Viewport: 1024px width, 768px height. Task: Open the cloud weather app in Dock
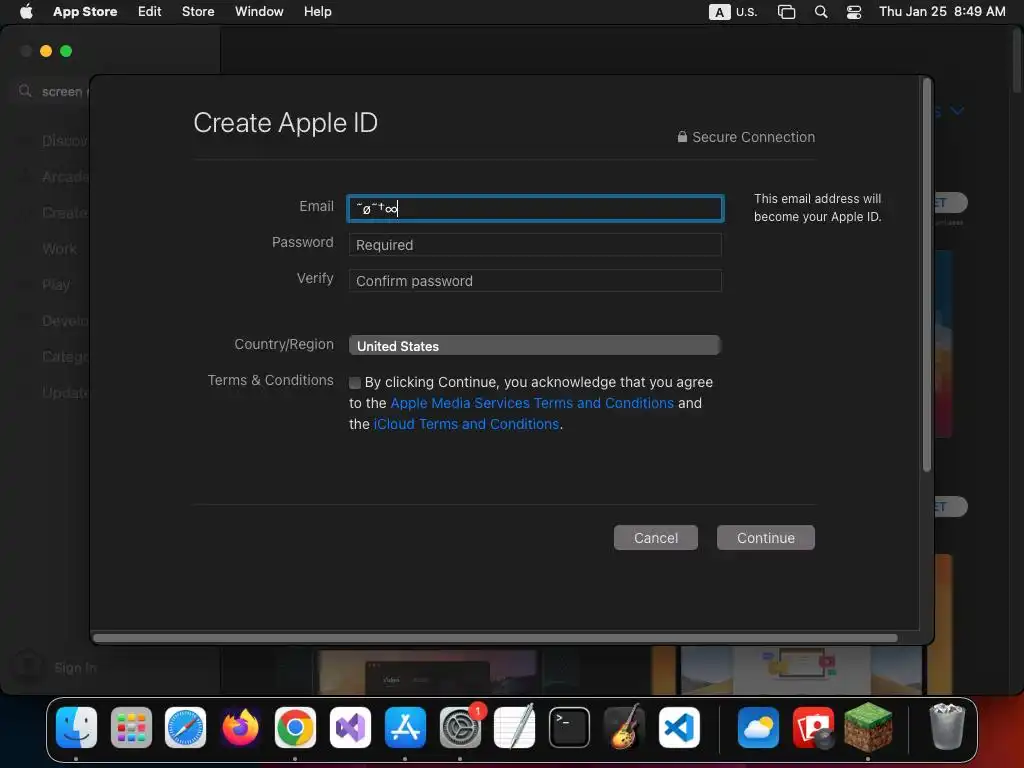[758, 727]
